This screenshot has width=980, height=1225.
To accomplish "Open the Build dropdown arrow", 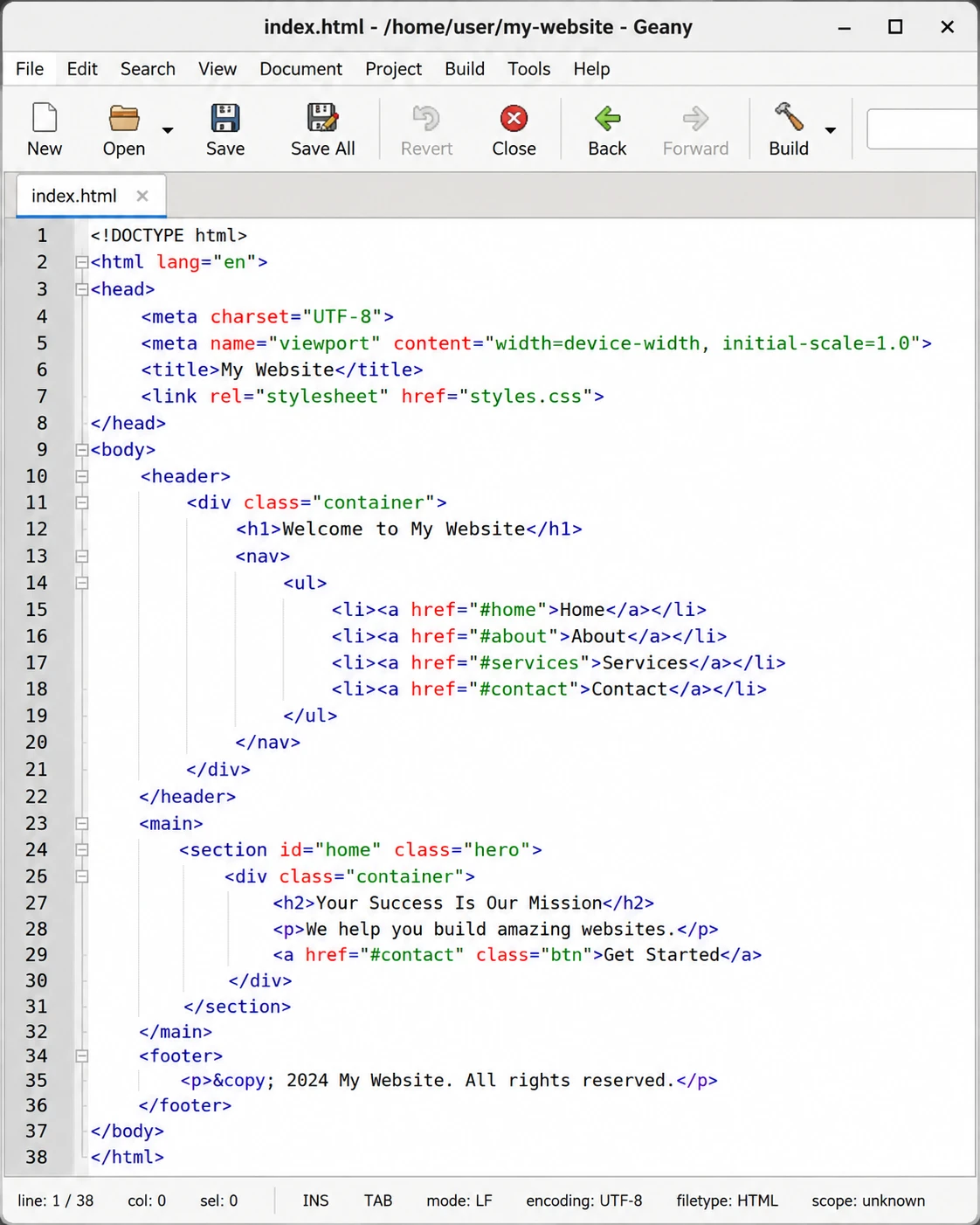I will pos(831,130).
